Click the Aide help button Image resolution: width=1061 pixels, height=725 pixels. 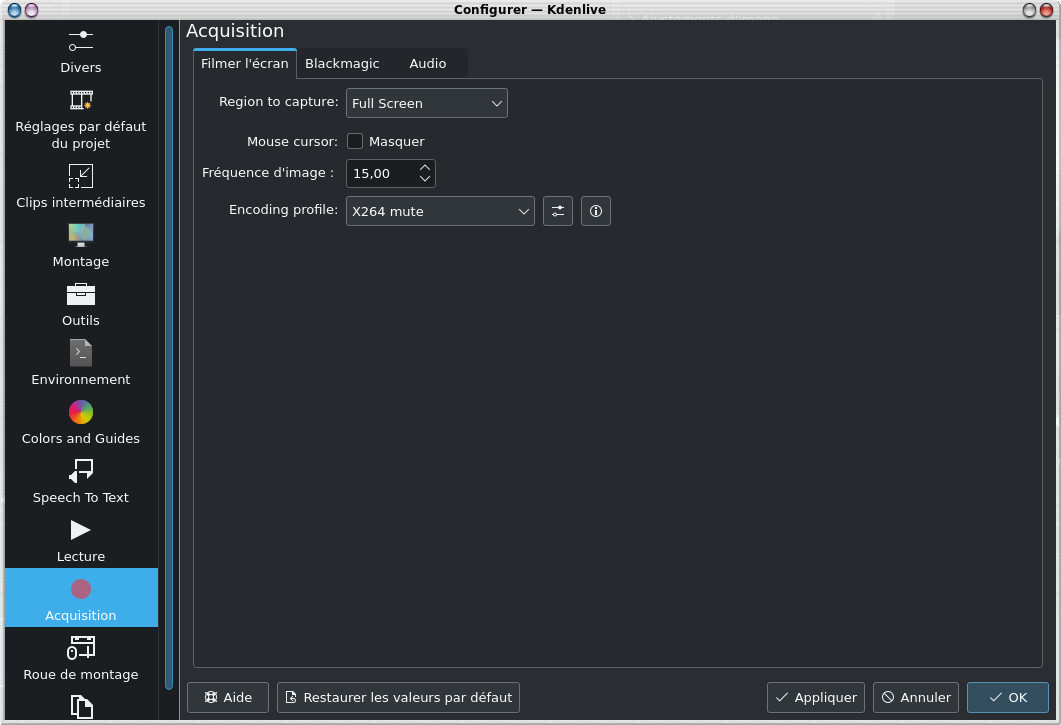click(x=227, y=697)
